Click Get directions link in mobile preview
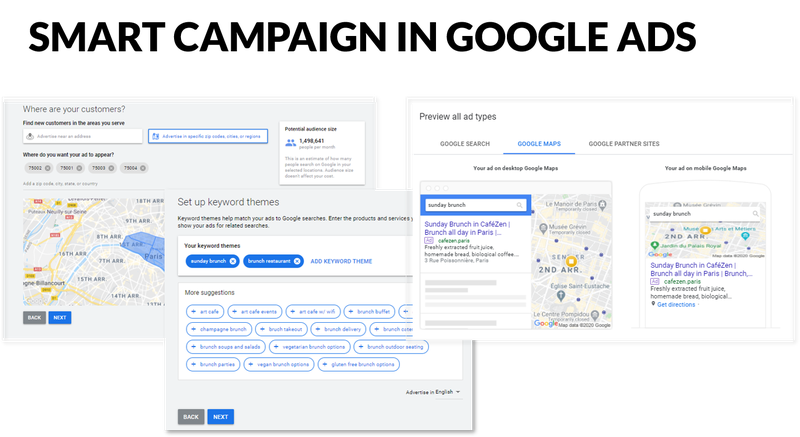 [x=676, y=304]
